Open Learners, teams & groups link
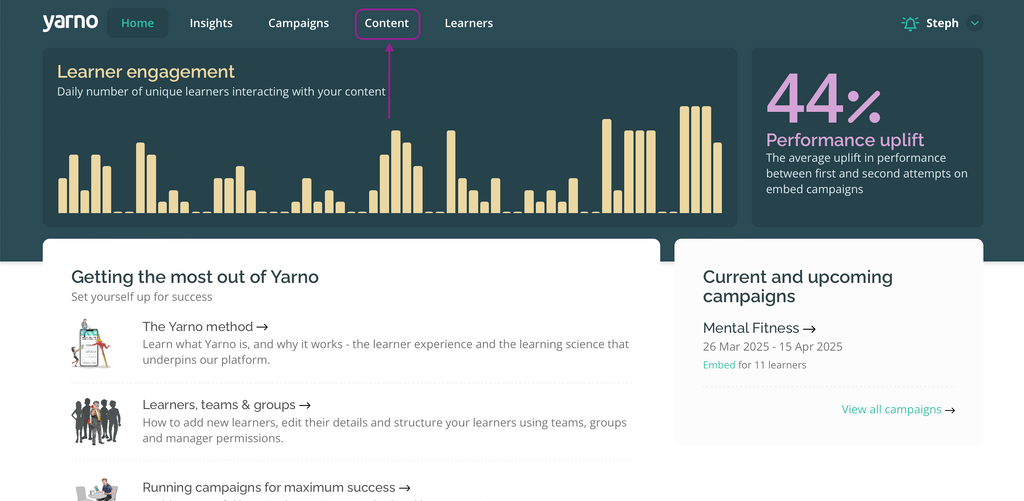Image resolution: width=1024 pixels, height=501 pixels. coord(226,405)
